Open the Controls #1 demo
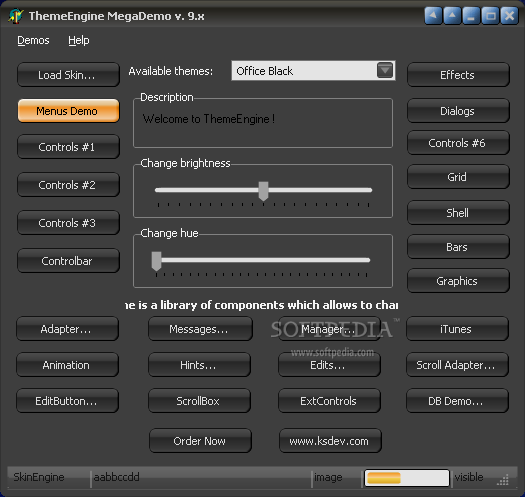This screenshot has width=525, height=497. pos(68,147)
